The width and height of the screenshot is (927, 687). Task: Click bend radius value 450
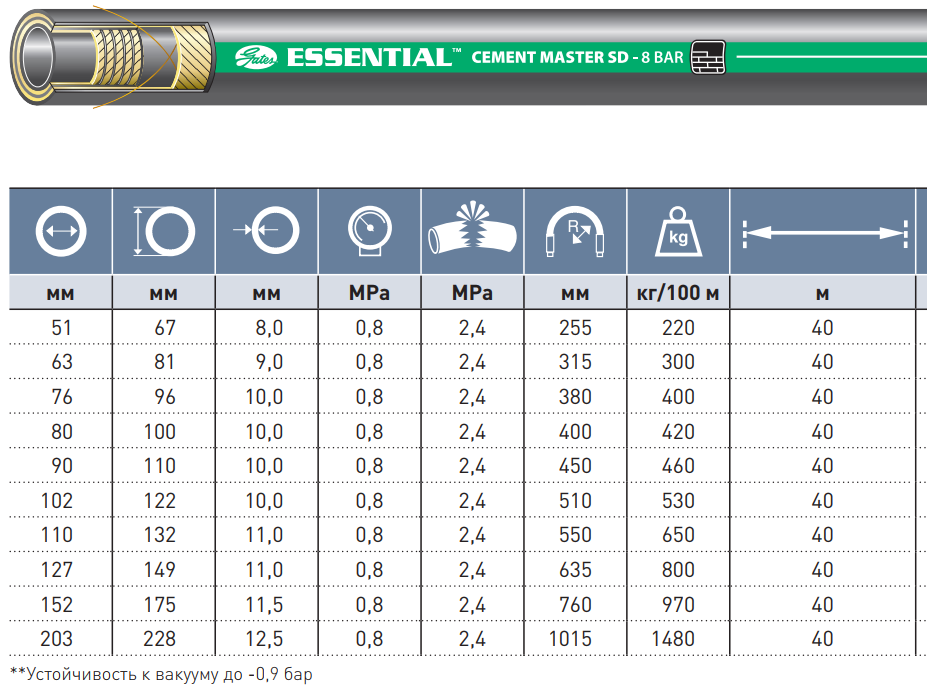[575, 466]
